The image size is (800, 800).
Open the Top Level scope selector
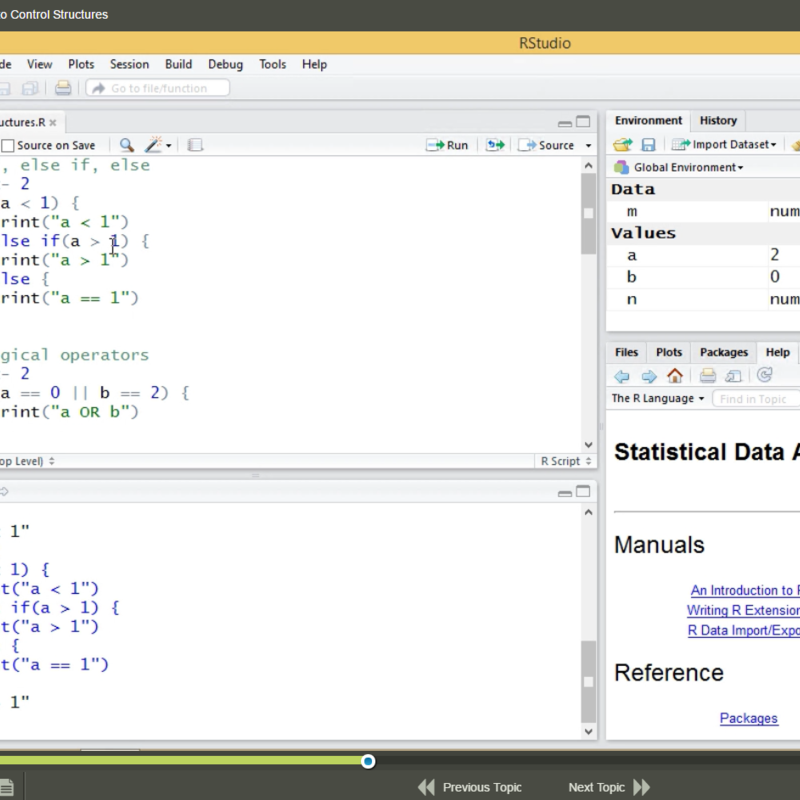click(28, 461)
